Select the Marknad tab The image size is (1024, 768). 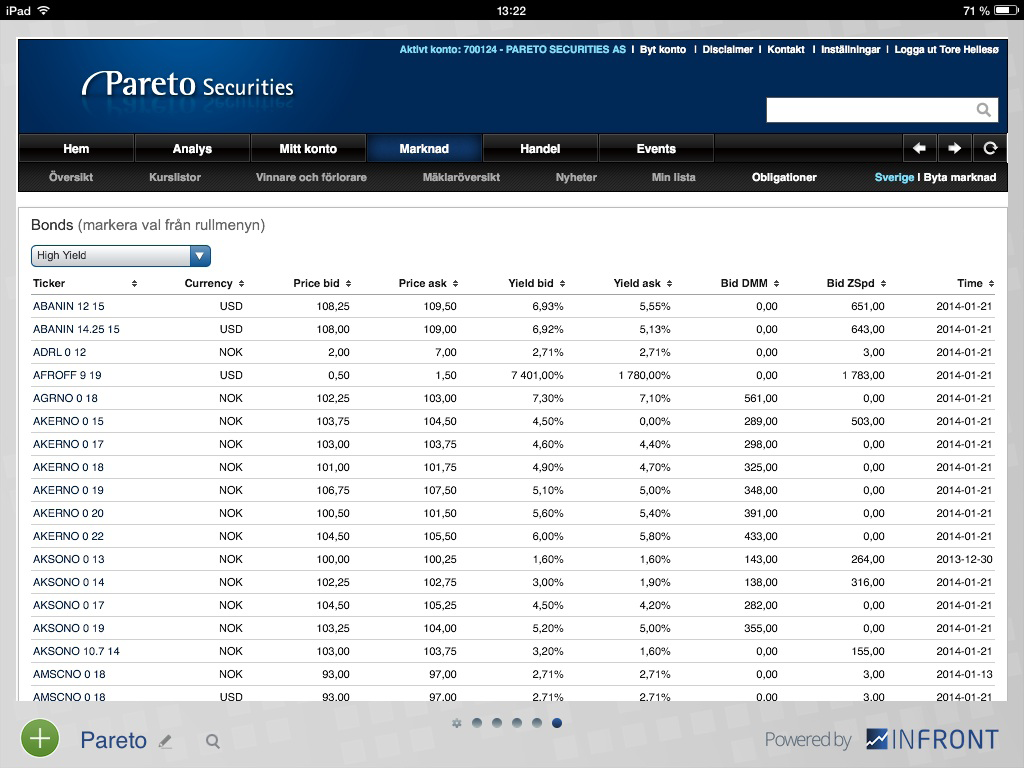pos(424,148)
